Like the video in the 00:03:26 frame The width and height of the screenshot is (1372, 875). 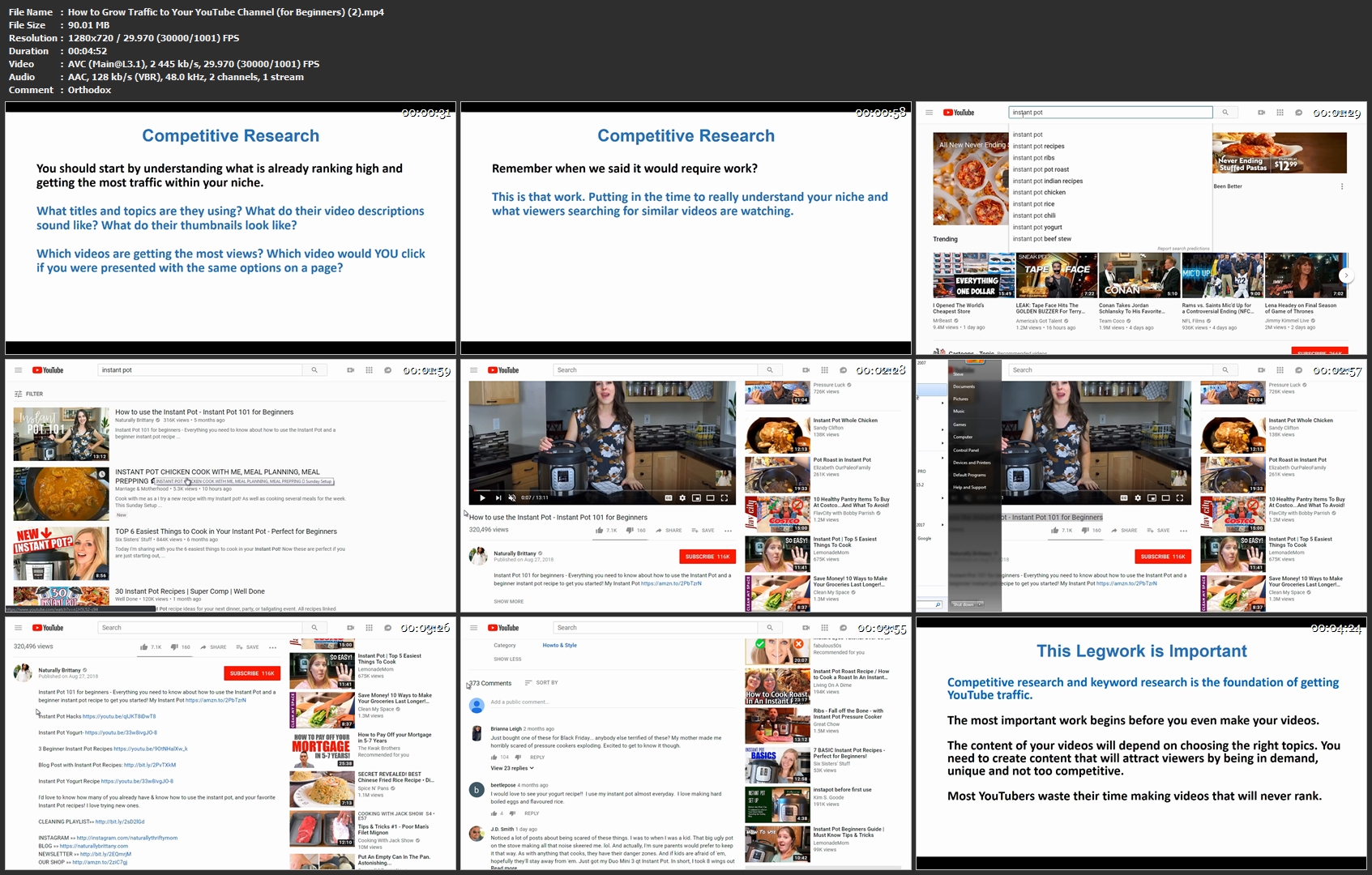coord(143,647)
